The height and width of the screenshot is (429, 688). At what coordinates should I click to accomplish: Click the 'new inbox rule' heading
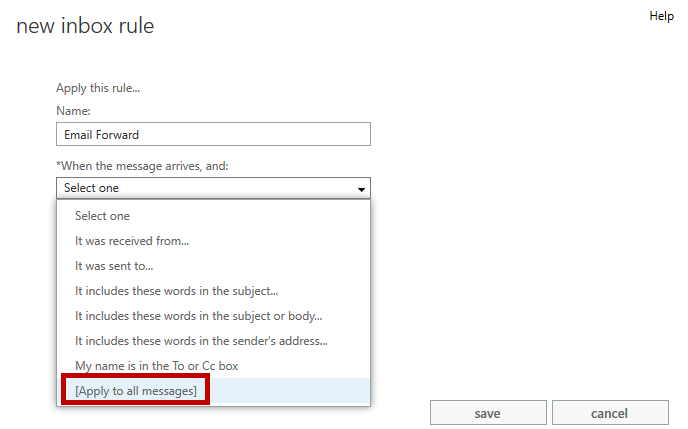85,25
